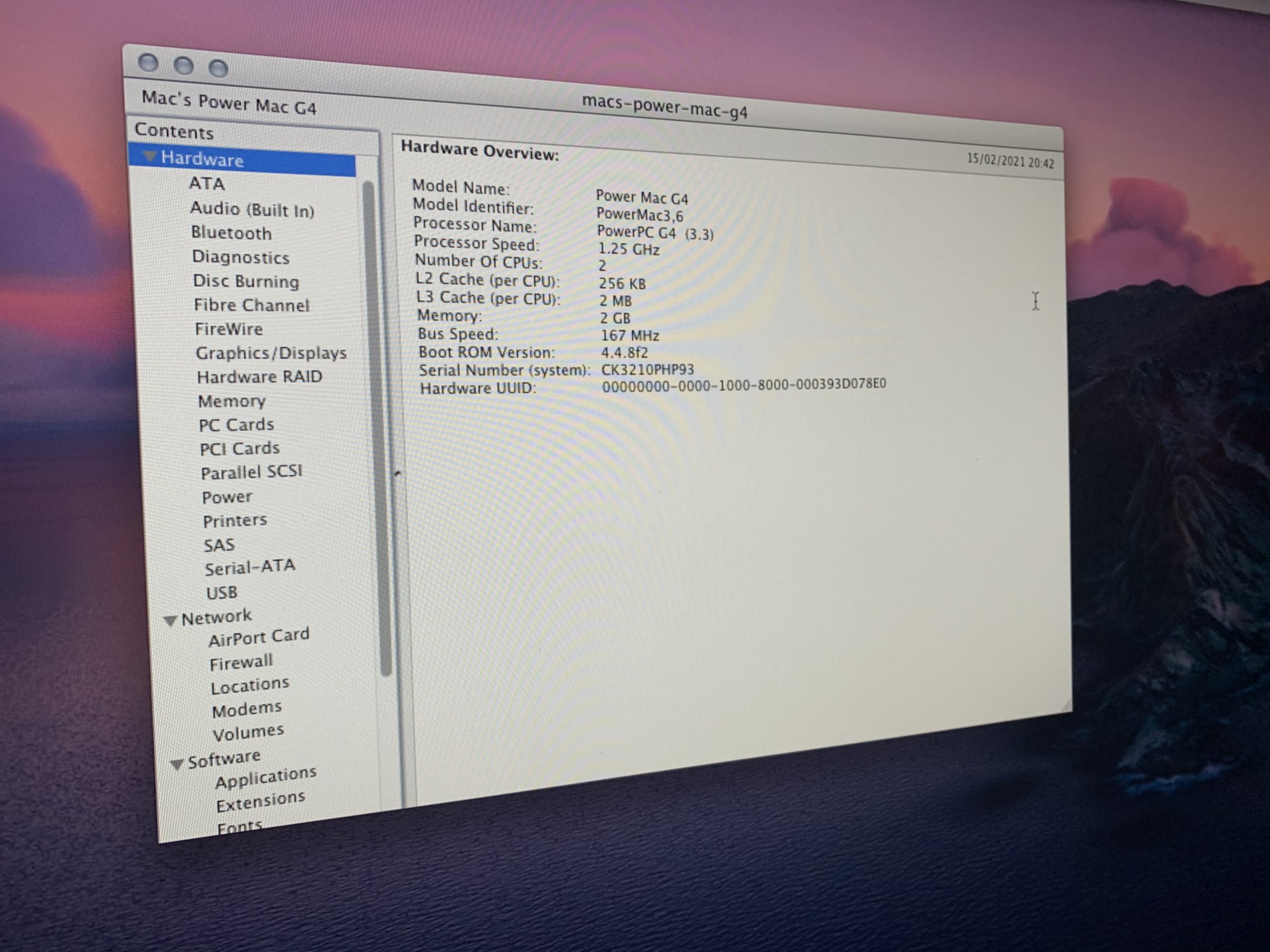Open the USB hardware section

click(222, 593)
